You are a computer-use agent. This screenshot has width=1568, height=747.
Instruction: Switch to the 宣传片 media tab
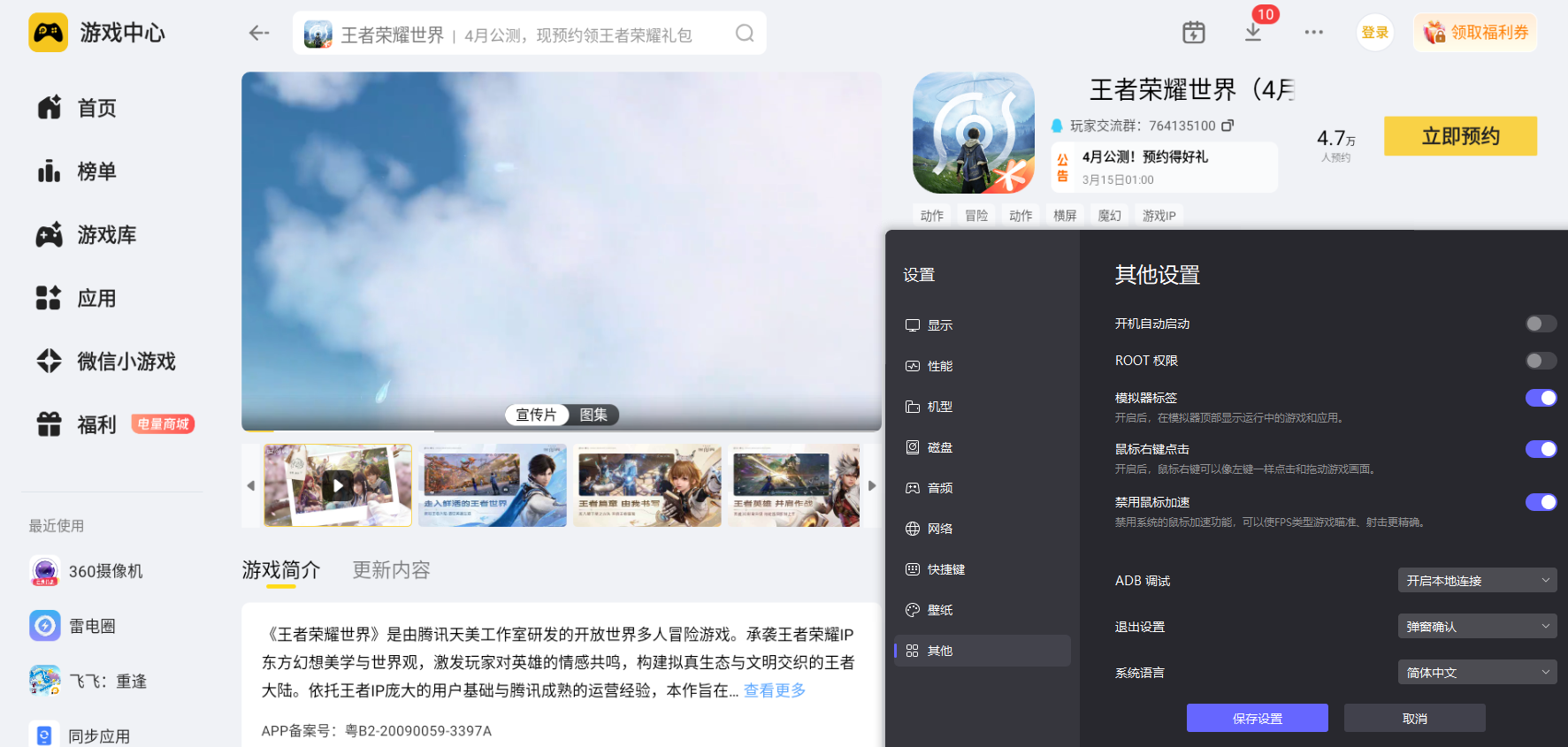(x=536, y=415)
